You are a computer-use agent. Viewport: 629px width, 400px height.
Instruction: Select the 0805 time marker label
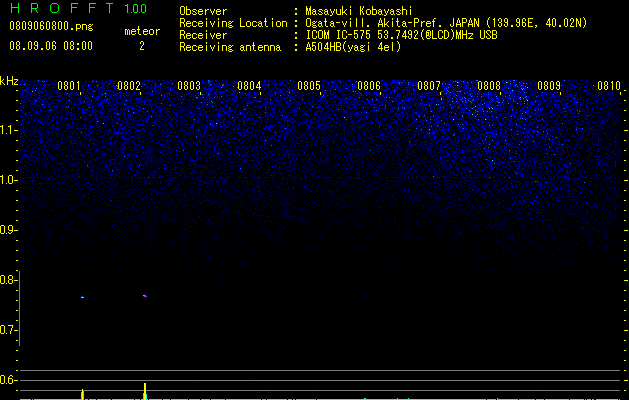[309, 86]
